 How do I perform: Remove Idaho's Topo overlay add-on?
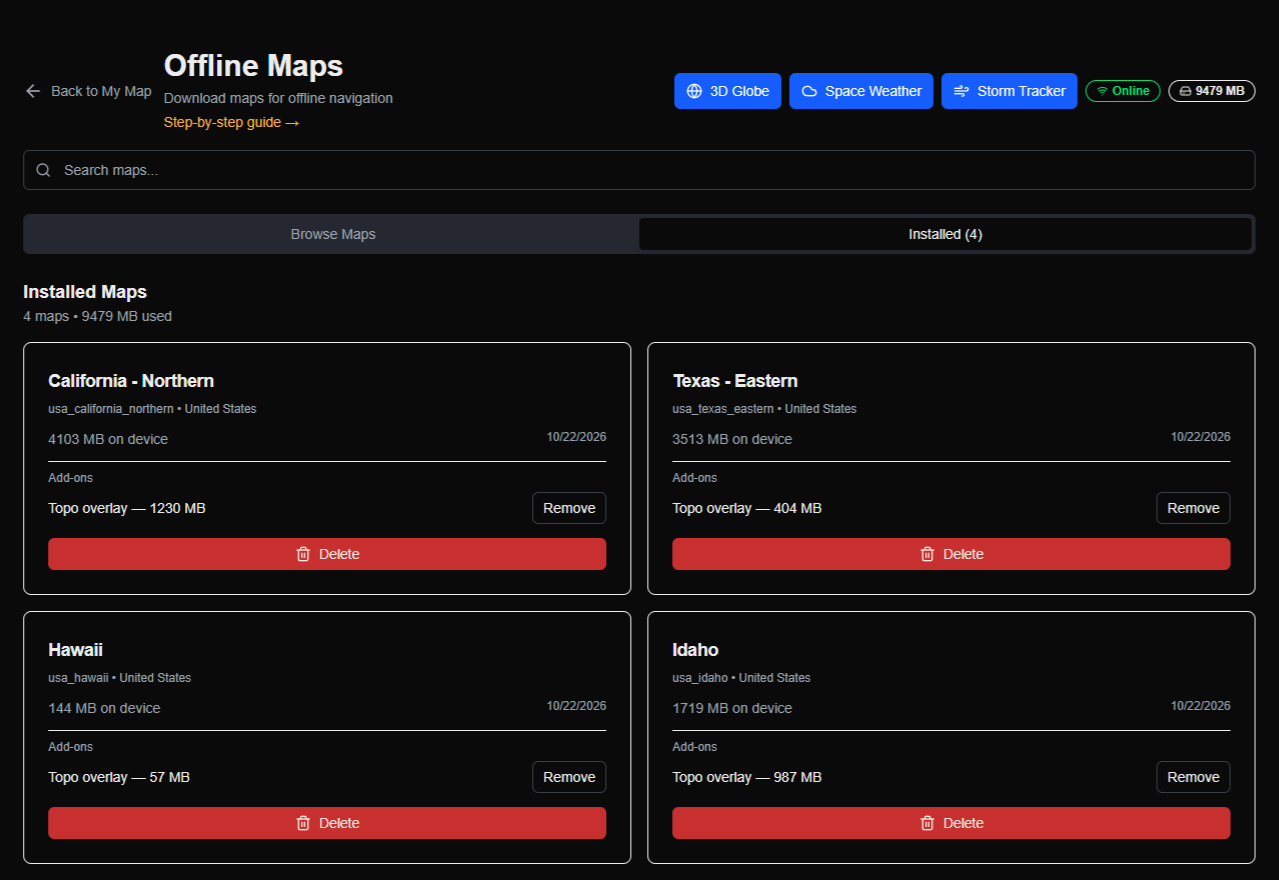(x=1193, y=777)
